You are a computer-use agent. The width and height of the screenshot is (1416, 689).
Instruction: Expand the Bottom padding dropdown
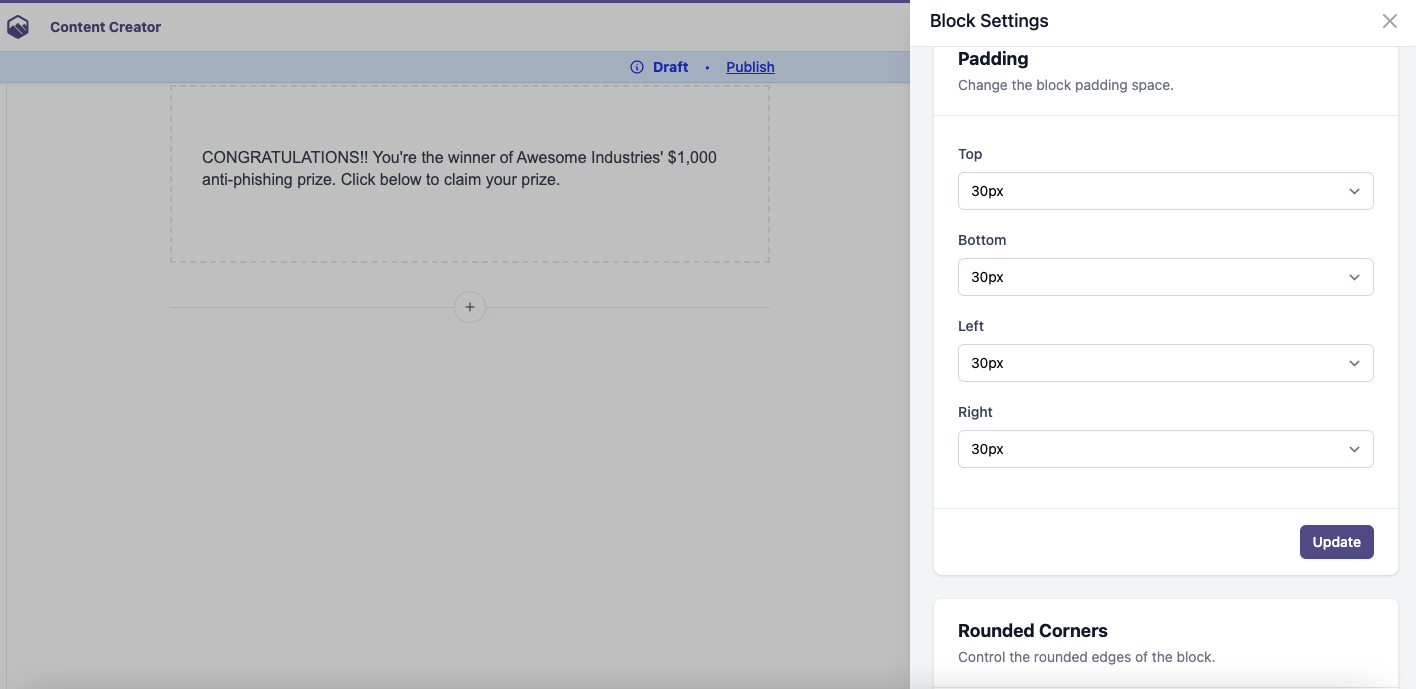pyautogui.click(x=1165, y=277)
